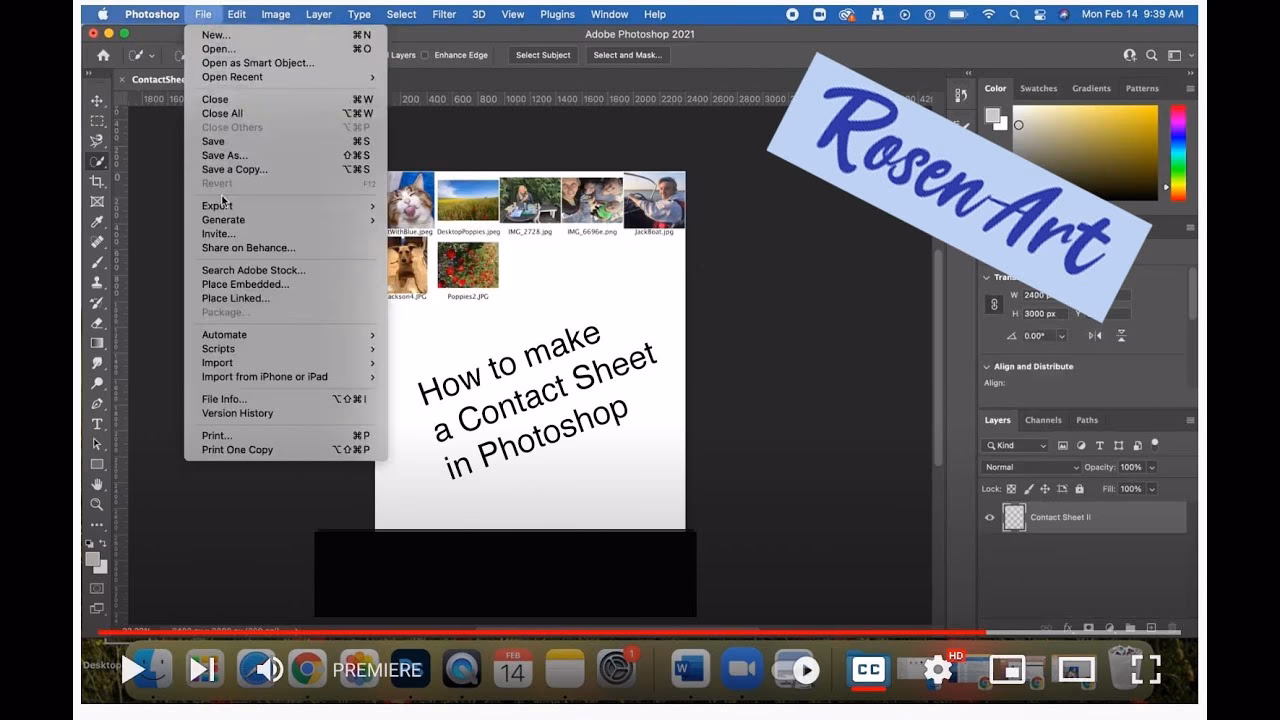Toggle the Enhance Edge checkbox
The height and width of the screenshot is (720, 1280).
click(x=425, y=55)
